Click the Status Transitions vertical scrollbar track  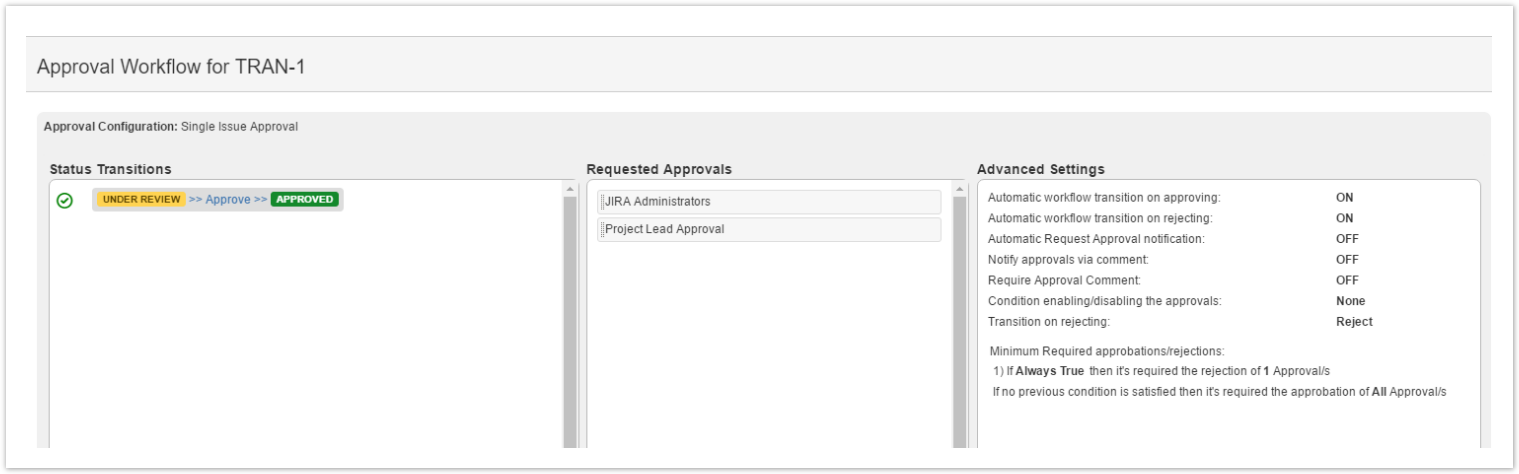[x=570, y=320]
